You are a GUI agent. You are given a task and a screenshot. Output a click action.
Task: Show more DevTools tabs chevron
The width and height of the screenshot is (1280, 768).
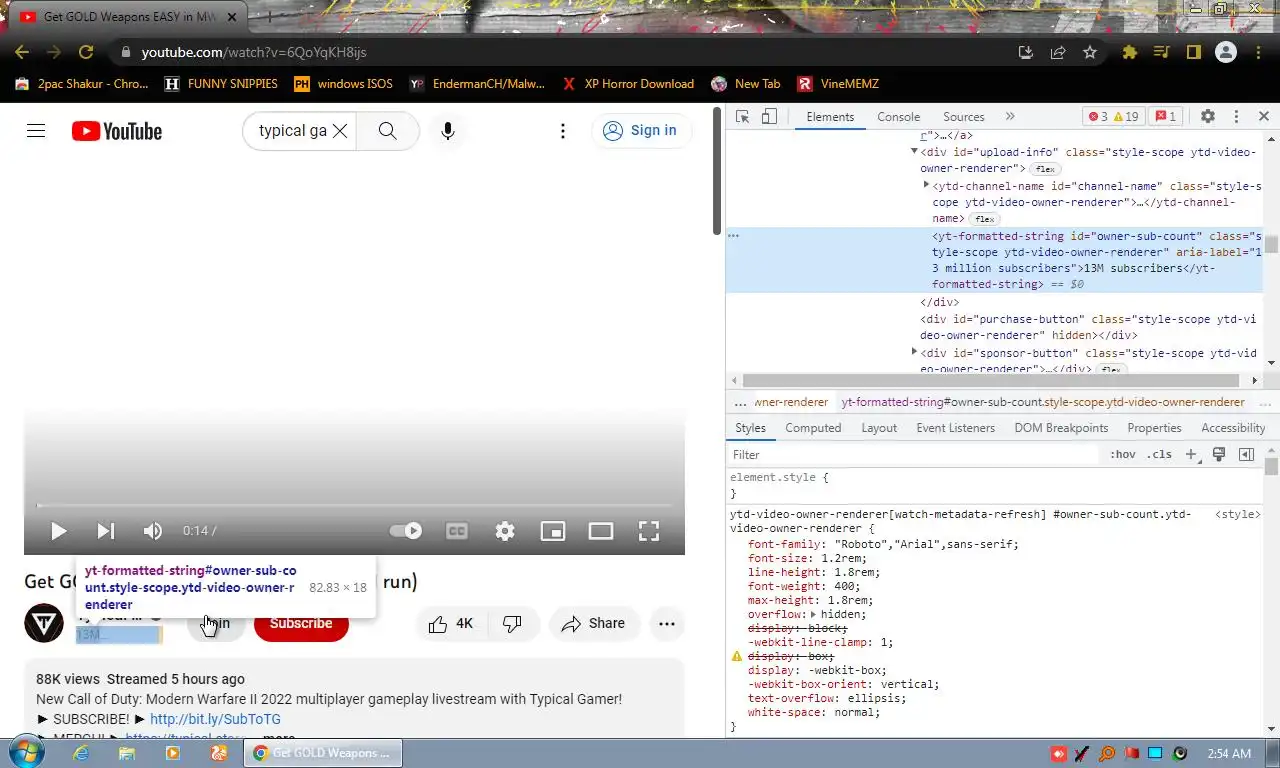coord(1010,116)
